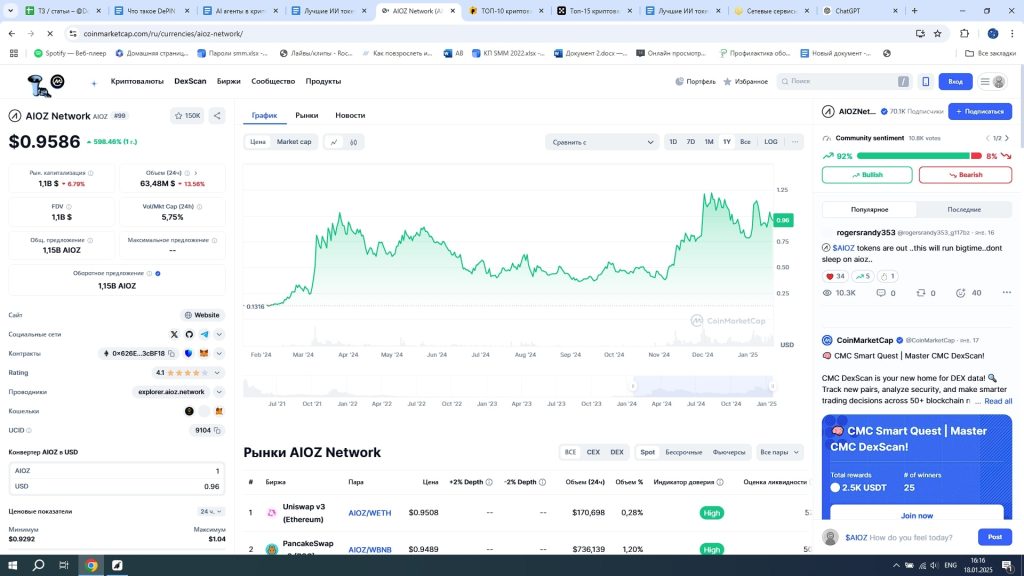Open the X (Twitter) social link icon
This screenshot has height=576, width=1024.
click(x=174, y=334)
